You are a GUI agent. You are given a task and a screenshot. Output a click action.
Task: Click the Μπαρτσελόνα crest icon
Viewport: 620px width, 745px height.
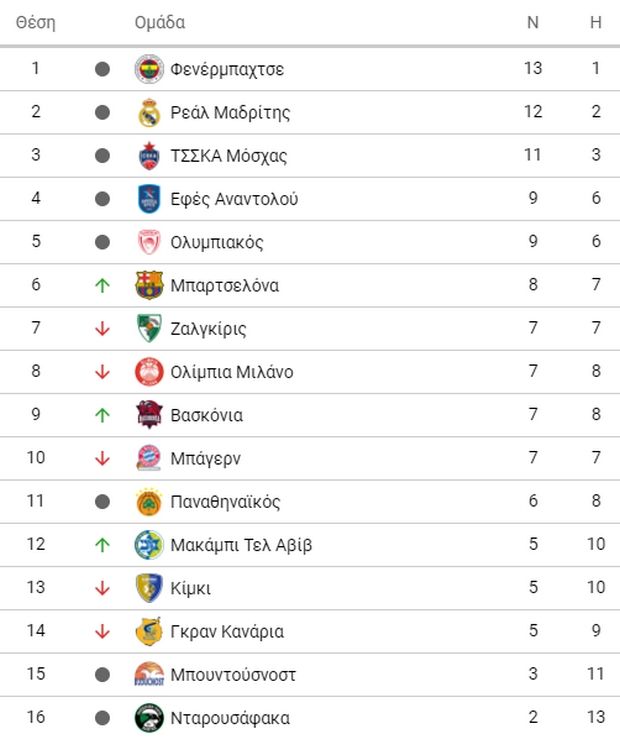(x=148, y=286)
